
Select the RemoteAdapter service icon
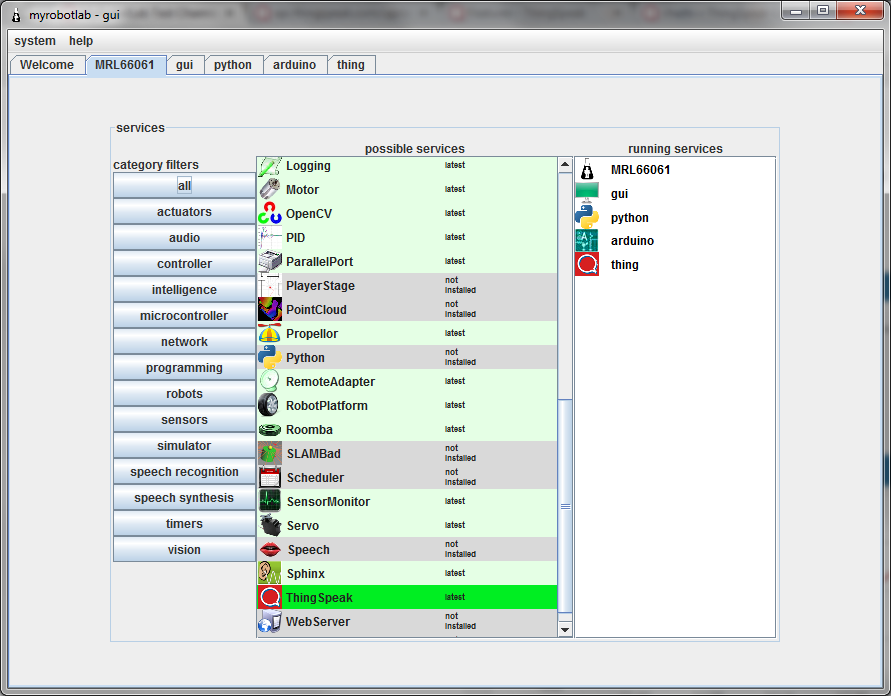pyautogui.click(x=269, y=381)
